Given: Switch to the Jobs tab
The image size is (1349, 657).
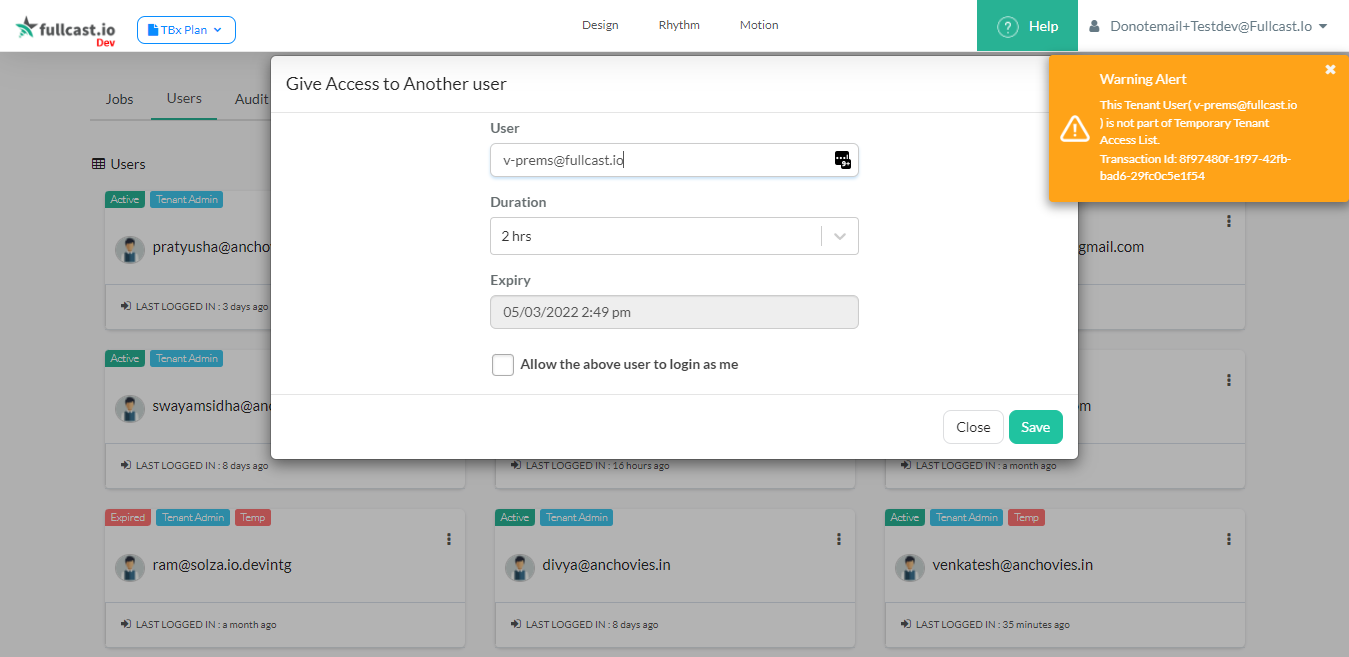Looking at the screenshot, I should click(120, 99).
